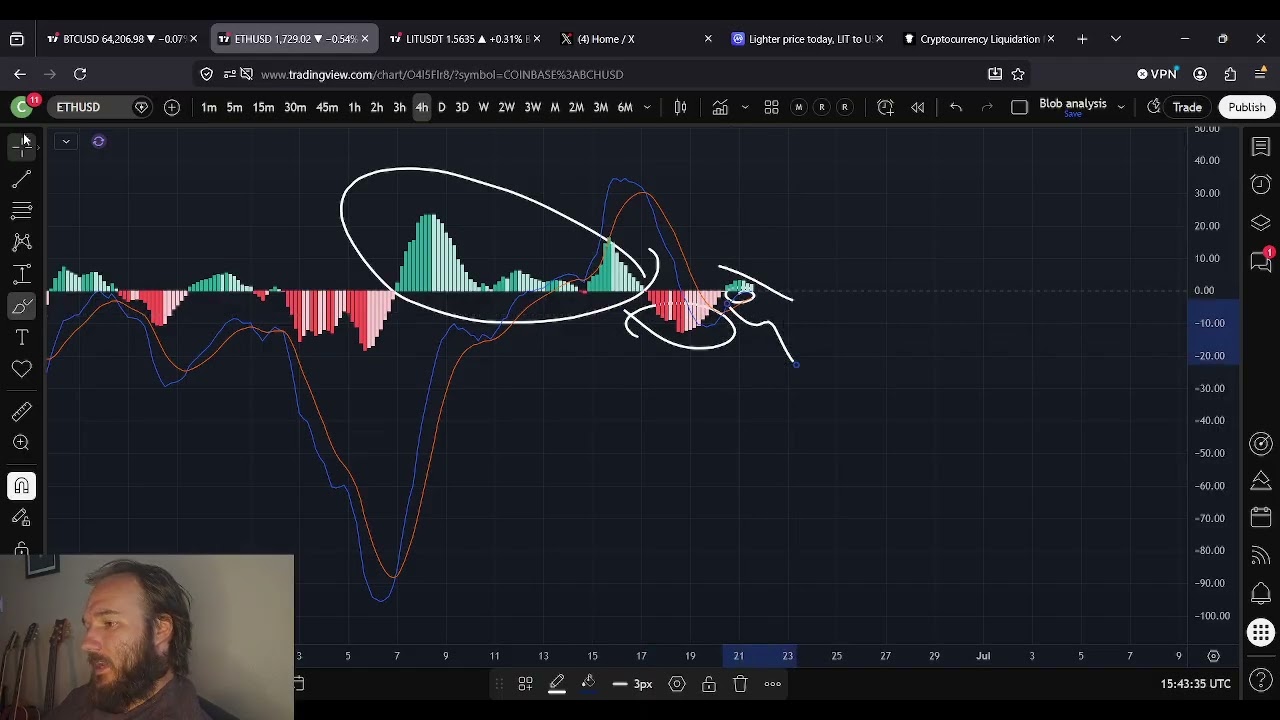
Task: Select the ruler measure tool
Action: (x=21, y=411)
